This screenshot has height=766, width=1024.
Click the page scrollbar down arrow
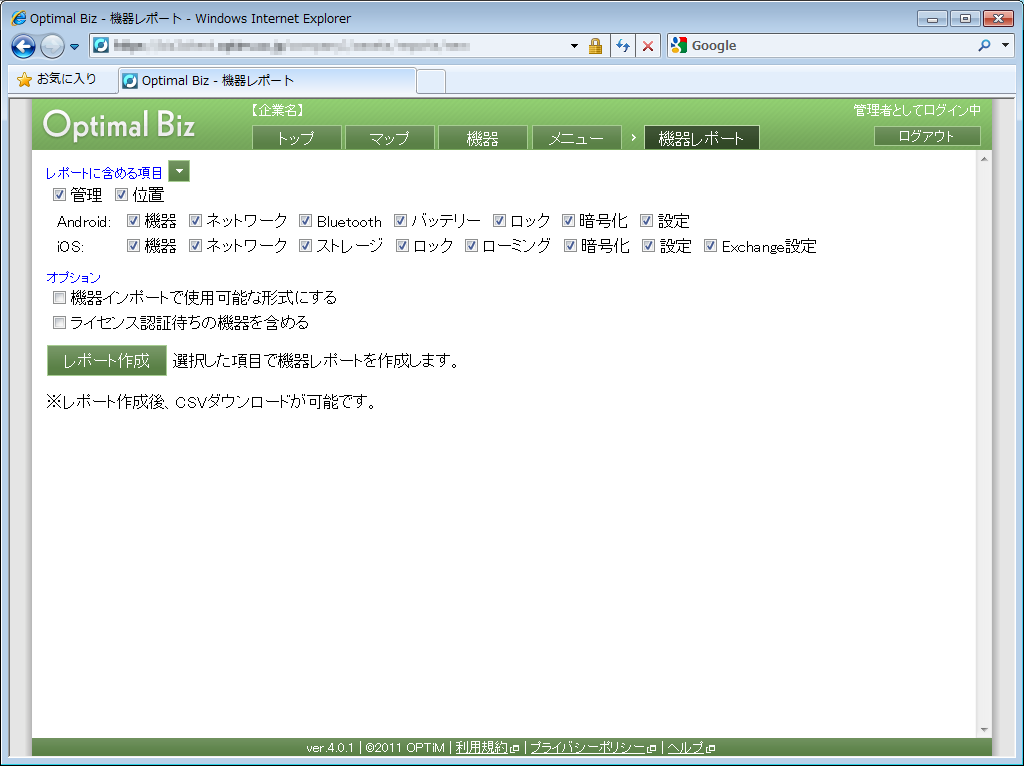(x=984, y=730)
